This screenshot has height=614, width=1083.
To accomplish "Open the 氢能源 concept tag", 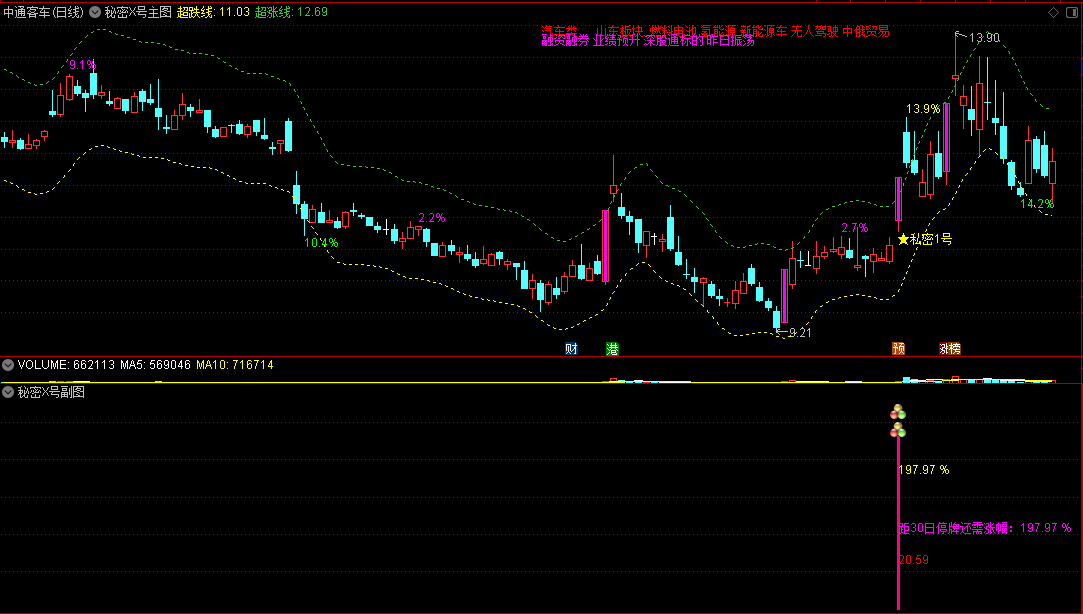I will (x=718, y=30).
